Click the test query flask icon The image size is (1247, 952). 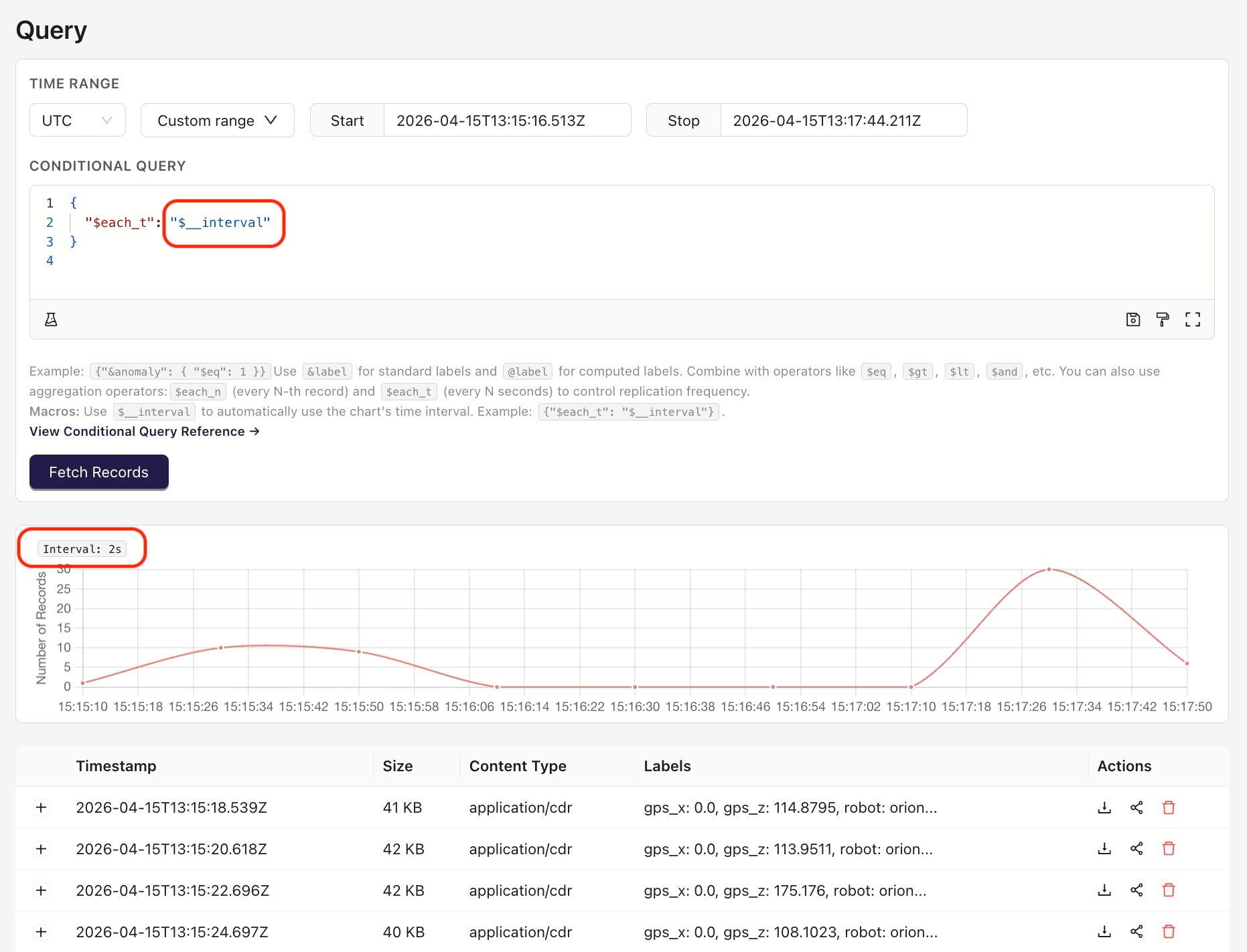point(52,319)
